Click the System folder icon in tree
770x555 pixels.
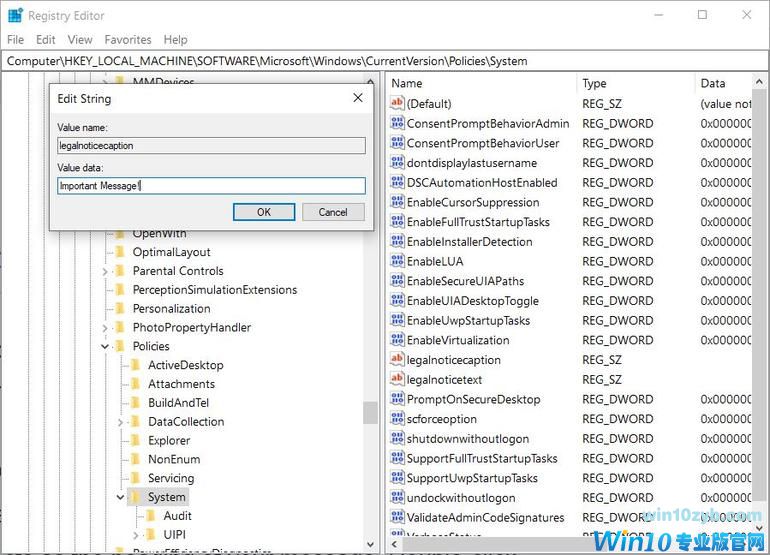(136, 497)
